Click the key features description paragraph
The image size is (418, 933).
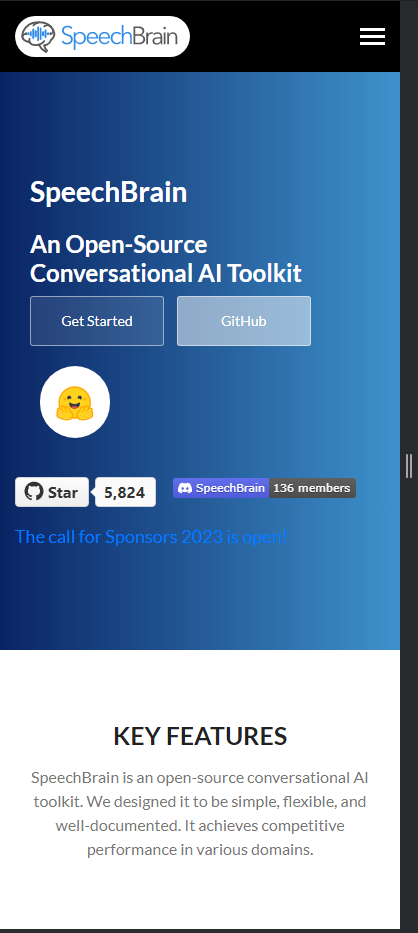(200, 813)
